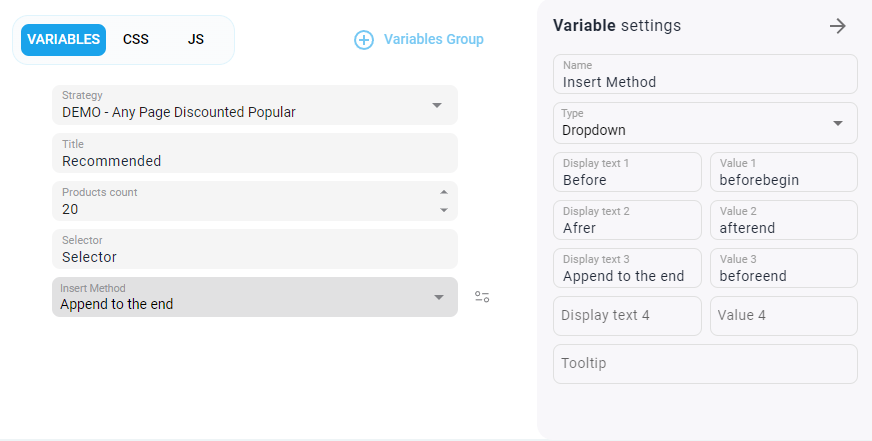Expand the Strategy dropdown
The image size is (872, 441).
(x=437, y=105)
